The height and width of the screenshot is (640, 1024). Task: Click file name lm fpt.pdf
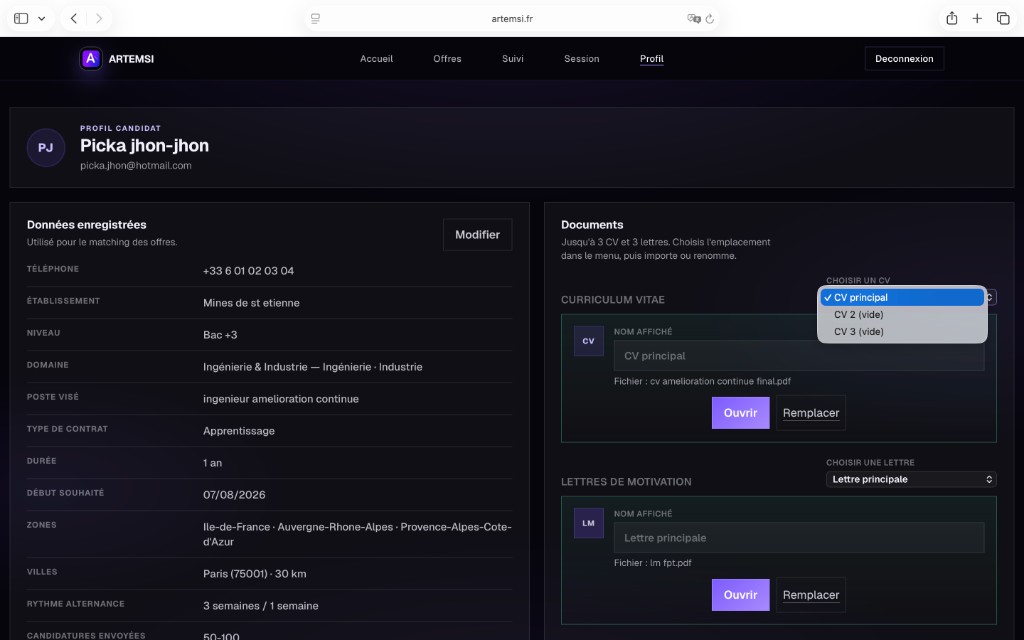pyautogui.click(x=671, y=563)
